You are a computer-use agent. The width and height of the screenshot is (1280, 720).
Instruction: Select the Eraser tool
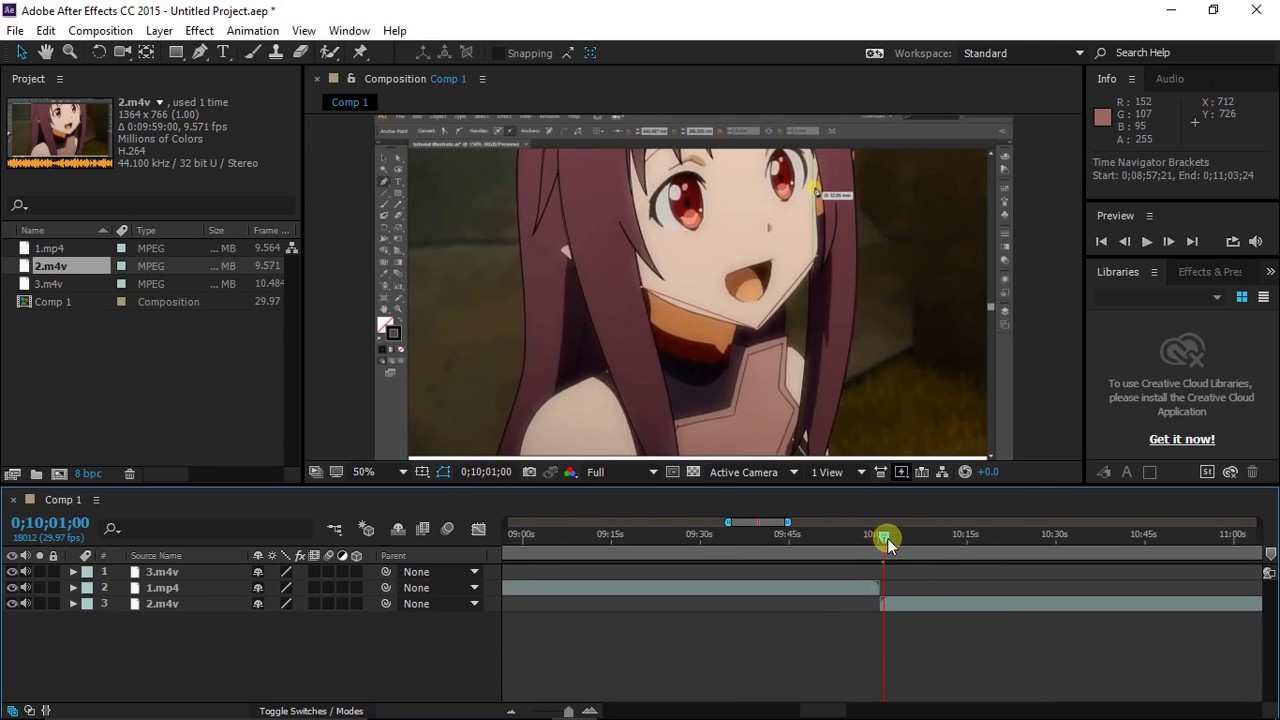tap(300, 53)
